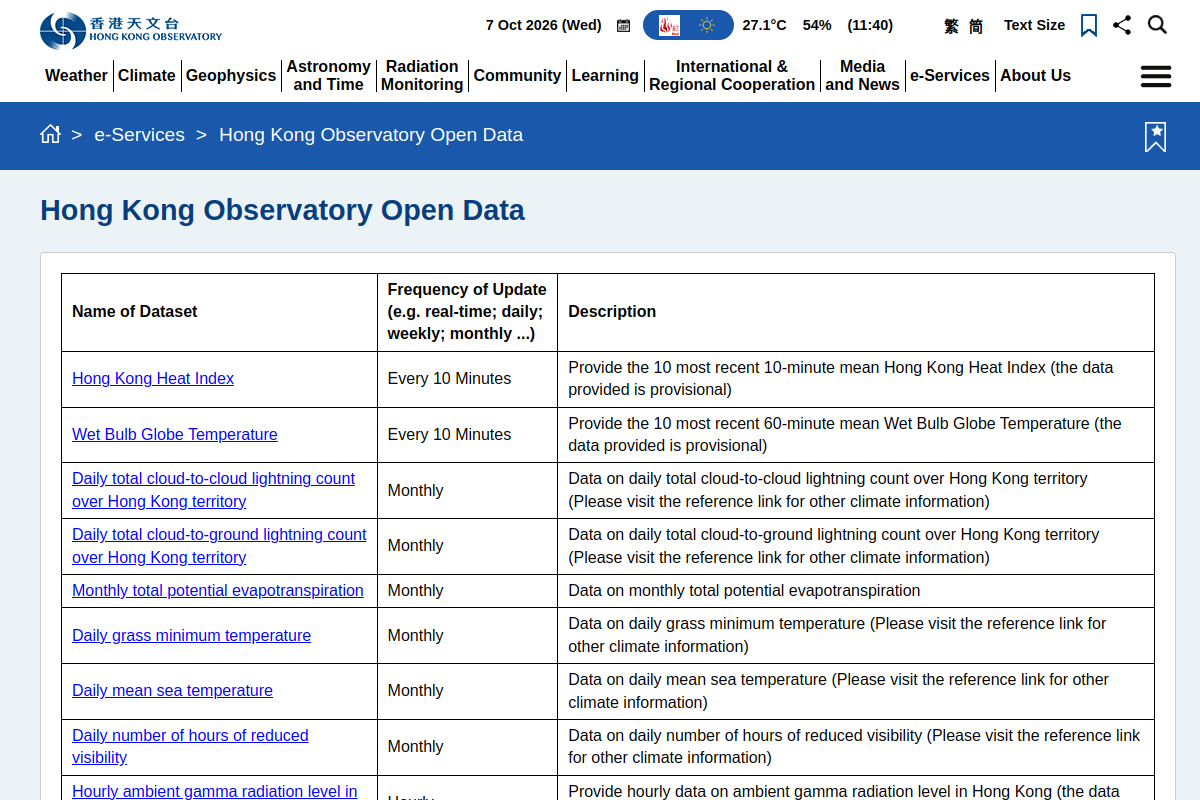This screenshot has height=800, width=1200.
Task: Open Daily number of hours of reduced visibility link
Action: click(x=190, y=747)
